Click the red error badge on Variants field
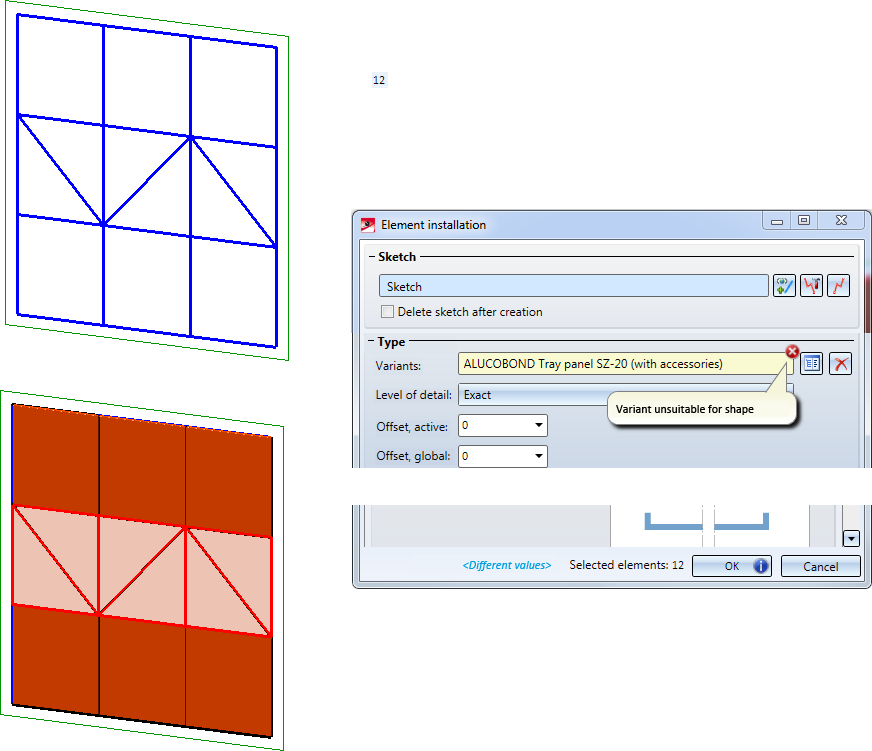The height and width of the screenshot is (751, 872). tap(792, 352)
